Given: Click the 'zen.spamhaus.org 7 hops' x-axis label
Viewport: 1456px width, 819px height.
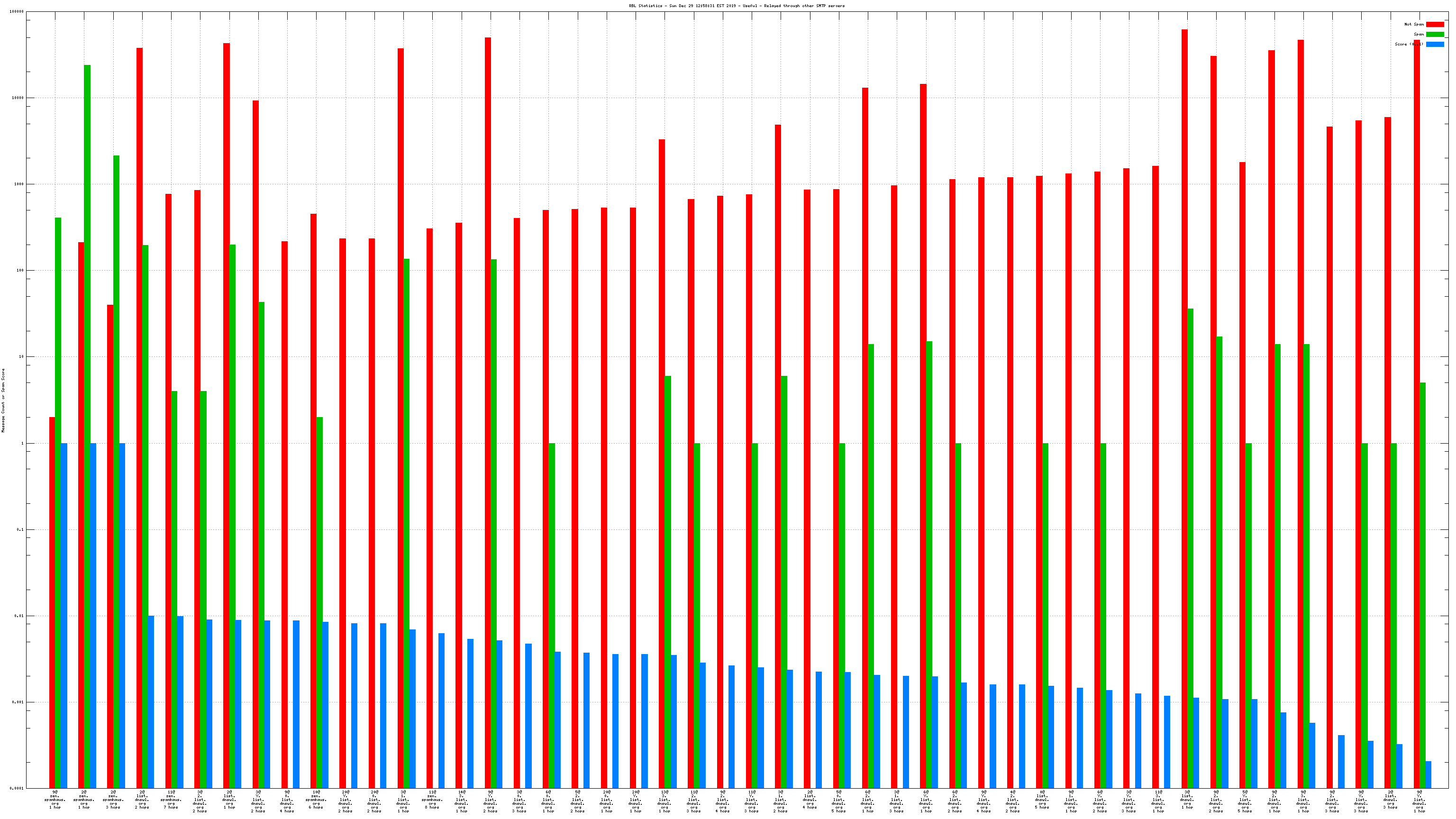Looking at the screenshot, I should click(171, 800).
